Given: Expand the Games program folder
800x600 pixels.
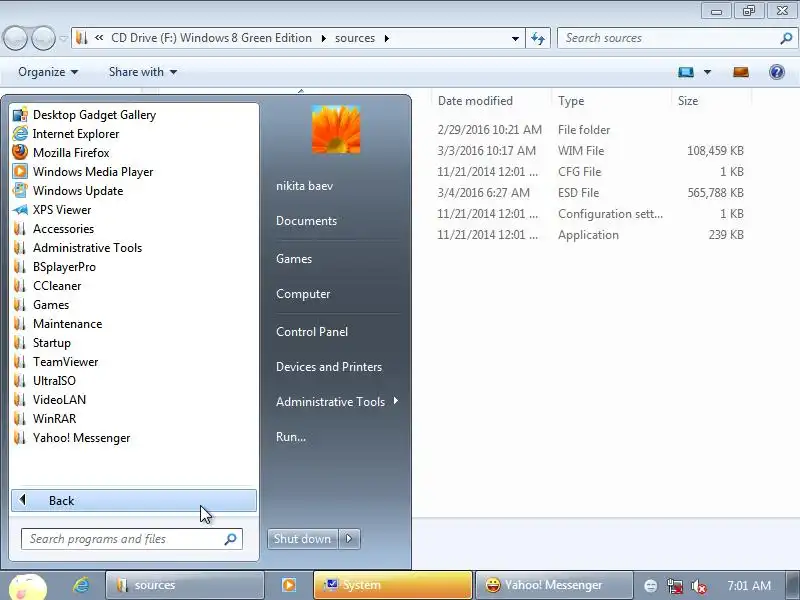Looking at the screenshot, I should (51, 305).
